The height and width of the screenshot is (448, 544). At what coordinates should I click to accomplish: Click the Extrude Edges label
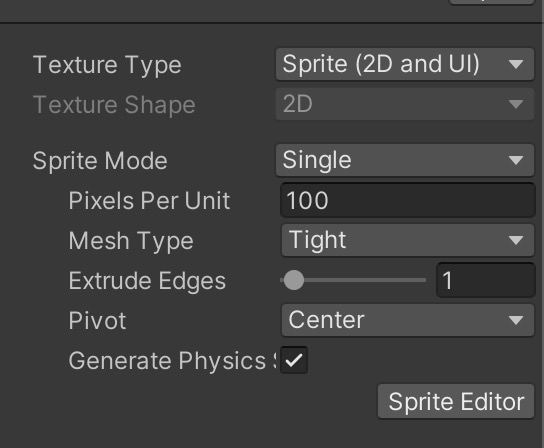pyautogui.click(x=147, y=281)
